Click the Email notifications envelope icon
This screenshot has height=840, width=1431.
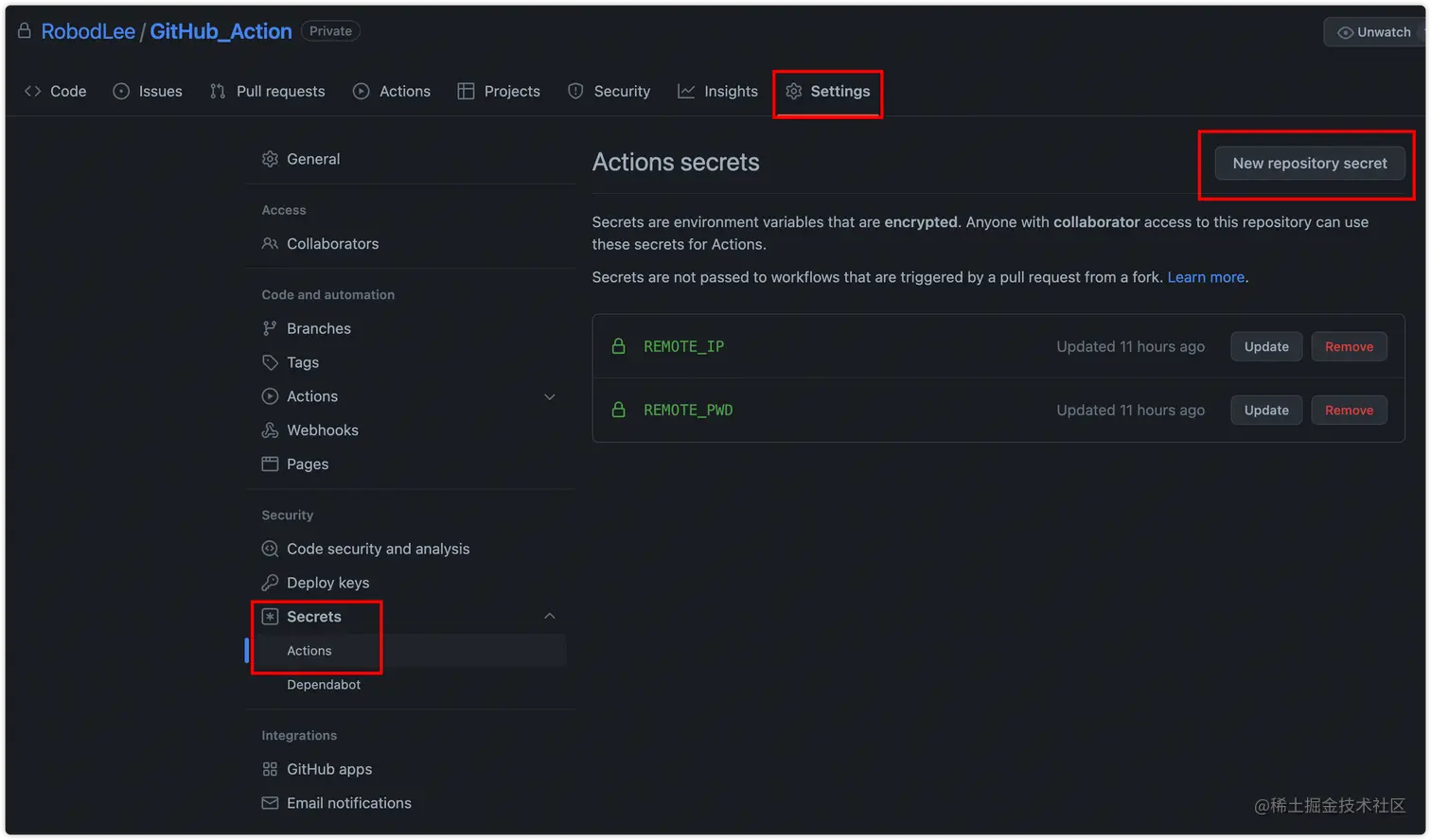(x=270, y=803)
